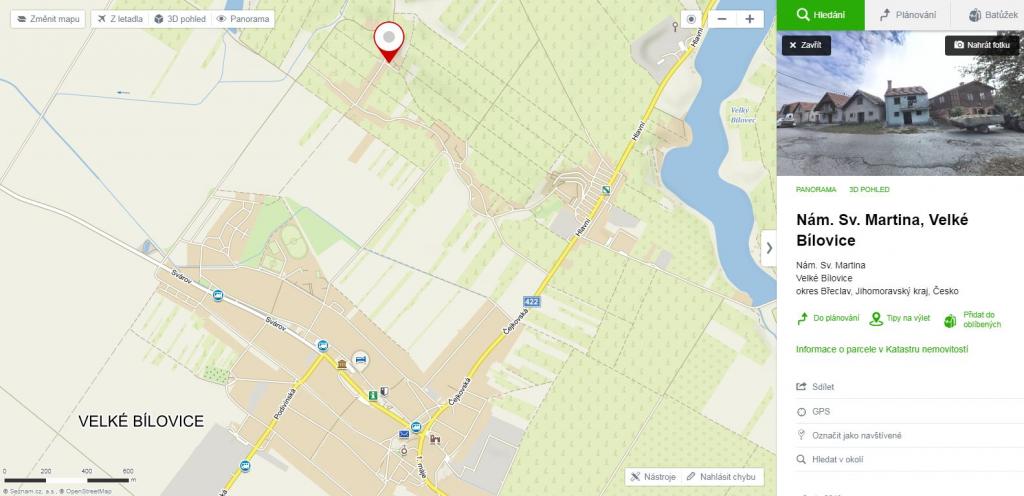Click the post office envelope icon

pyautogui.click(x=404, y=434)
